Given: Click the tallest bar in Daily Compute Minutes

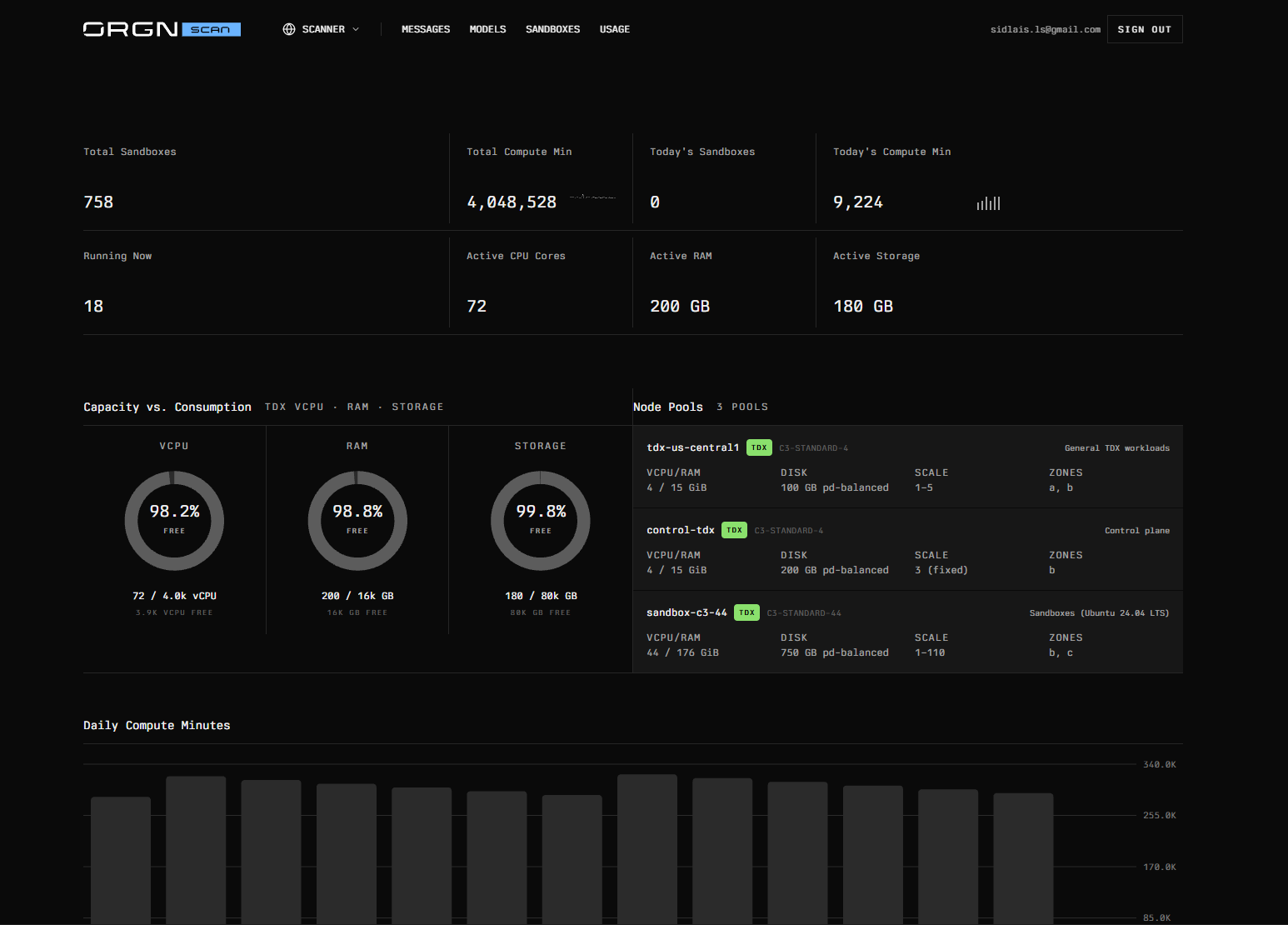Looking at the screenshot, I should (x=647, y=848).
